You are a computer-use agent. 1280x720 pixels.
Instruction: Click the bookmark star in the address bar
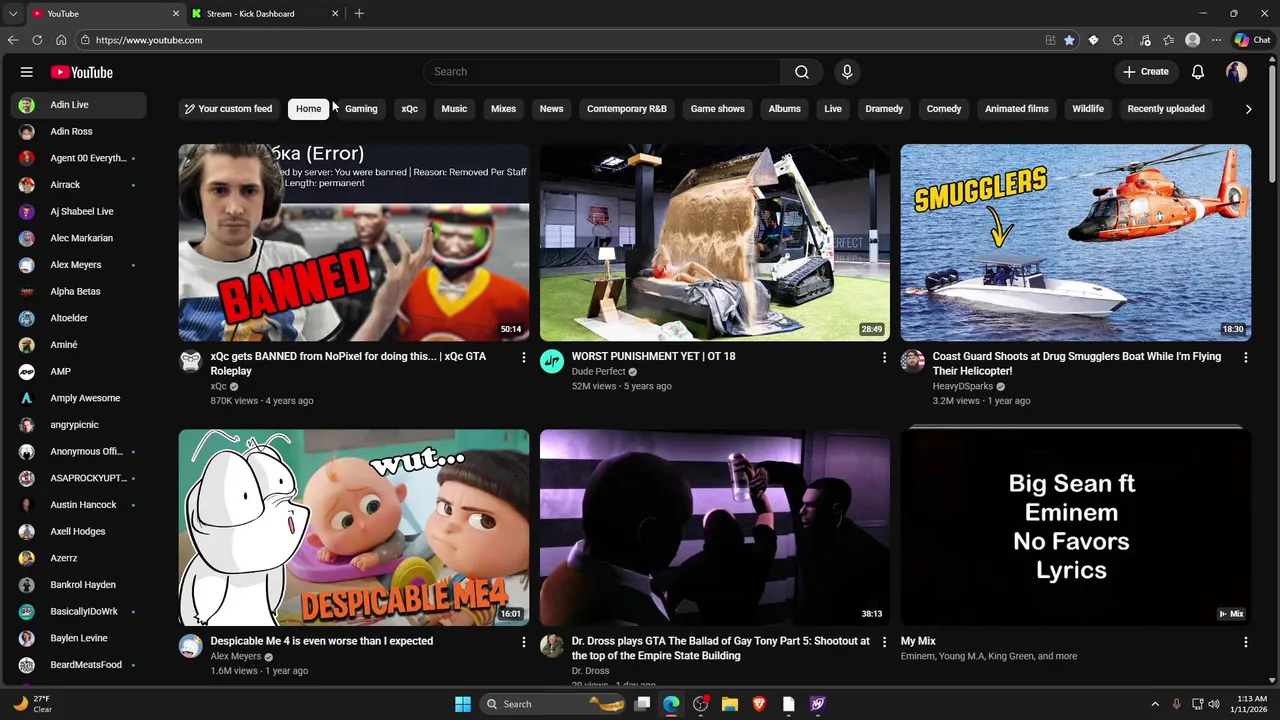(1069, 40)
